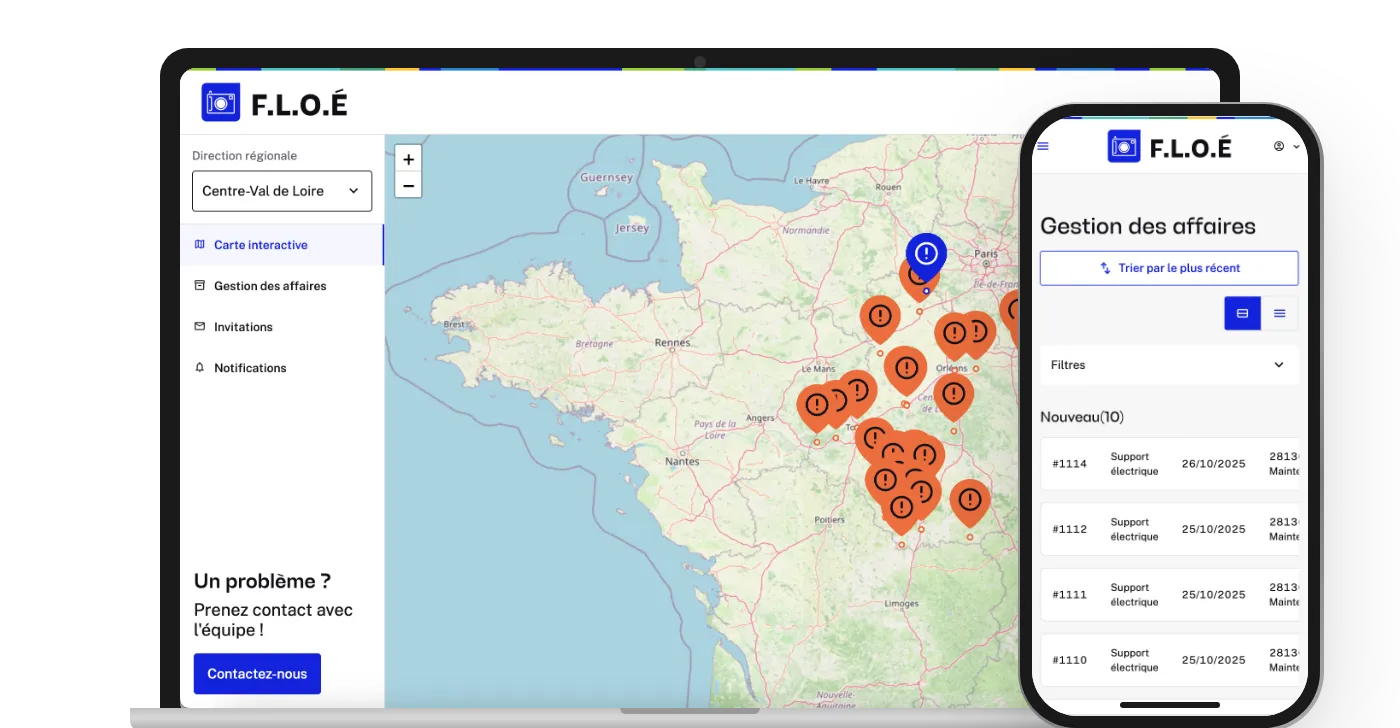Open the profile chevron dropdown on mobile
The image size is (1400, 728).
coord(1294,146)
